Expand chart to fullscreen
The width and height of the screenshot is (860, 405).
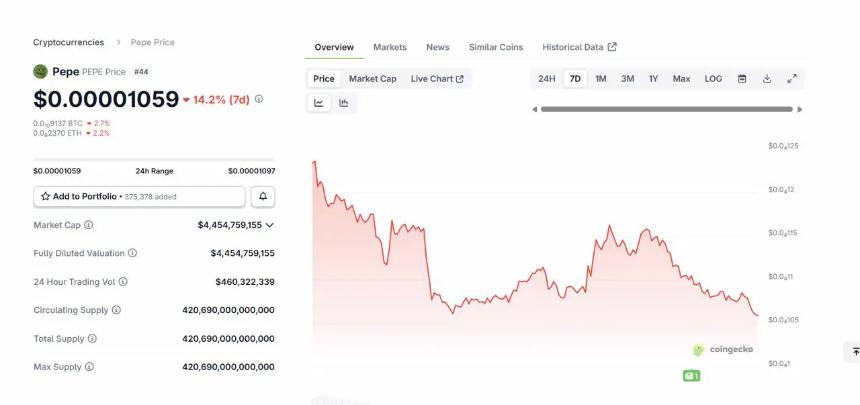tap(792, 79)
